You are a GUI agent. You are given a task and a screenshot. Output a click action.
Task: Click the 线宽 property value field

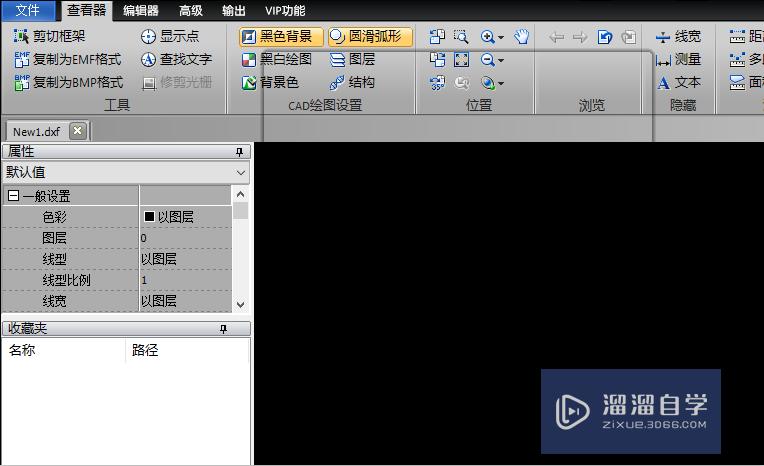[185, 301]
